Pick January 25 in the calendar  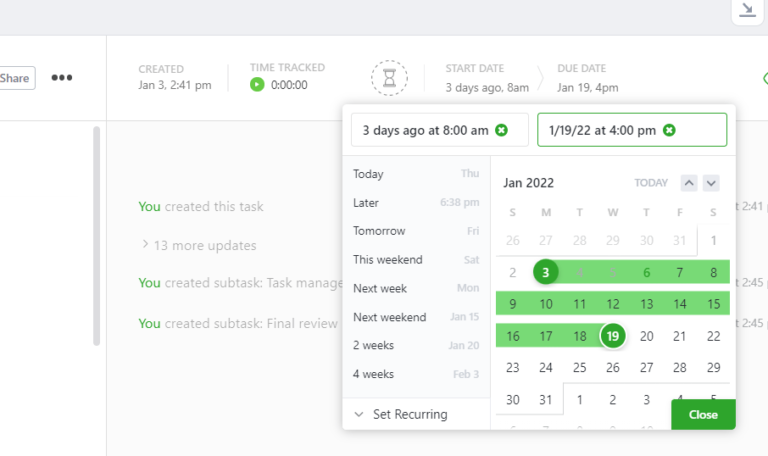click(x=579, y=367)
